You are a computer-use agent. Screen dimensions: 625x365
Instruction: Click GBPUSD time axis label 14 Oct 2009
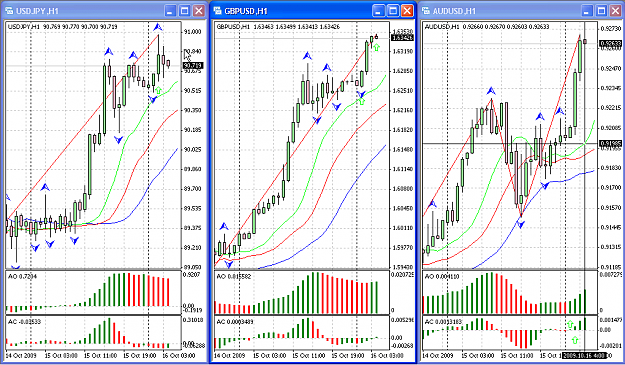coord(230,355)
